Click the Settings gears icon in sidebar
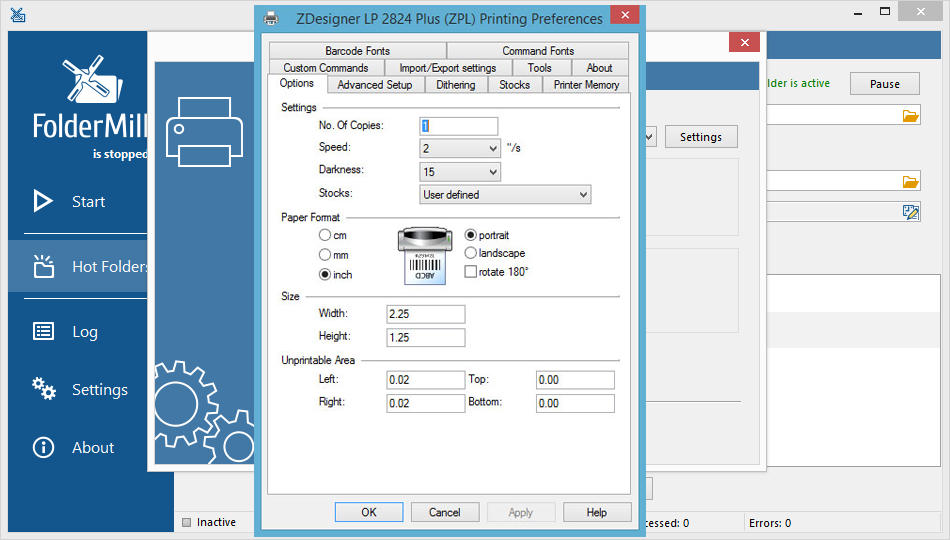 point(44,388)
